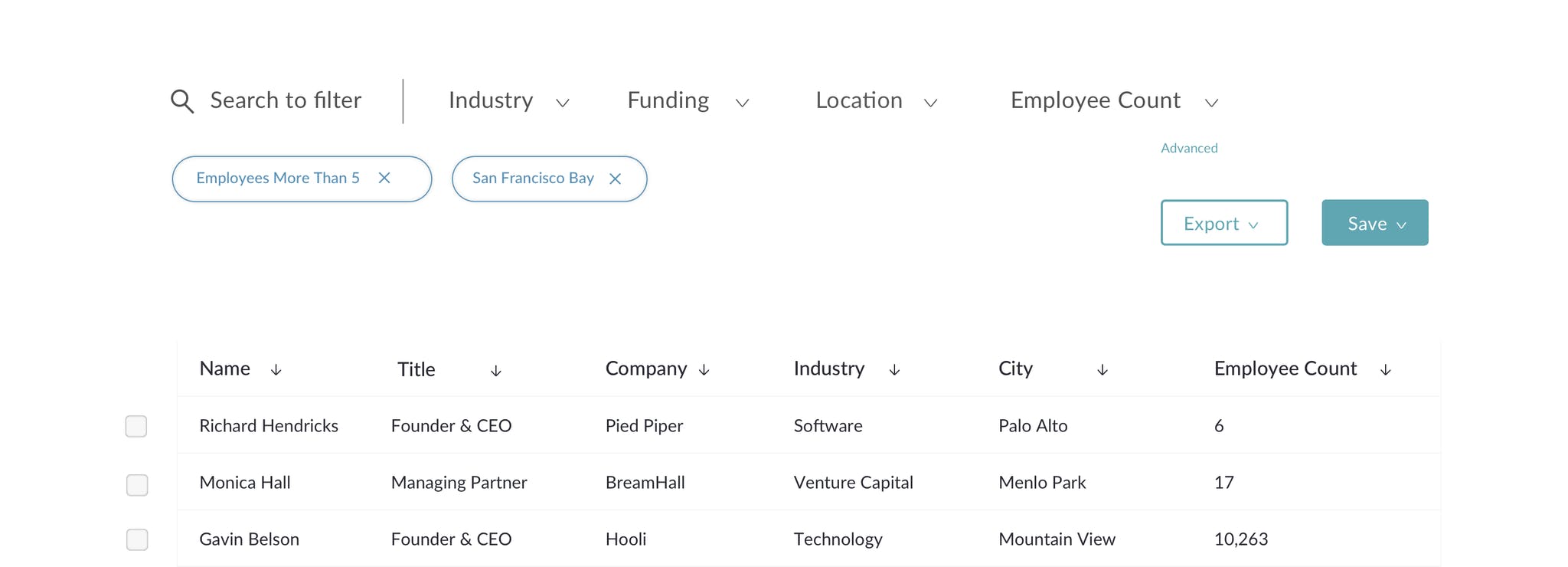Sort by Employee Count column arrow
The image size is (1568, 567).
1385,370
